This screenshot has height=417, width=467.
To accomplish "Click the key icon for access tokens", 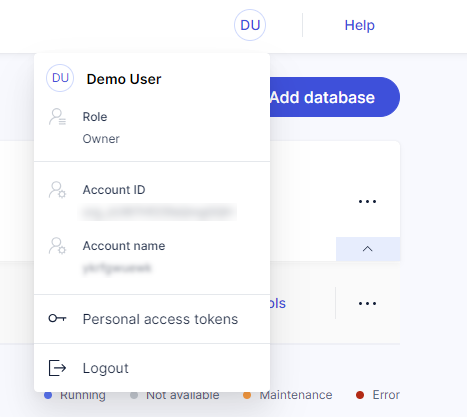I will (x=57, y=318).
